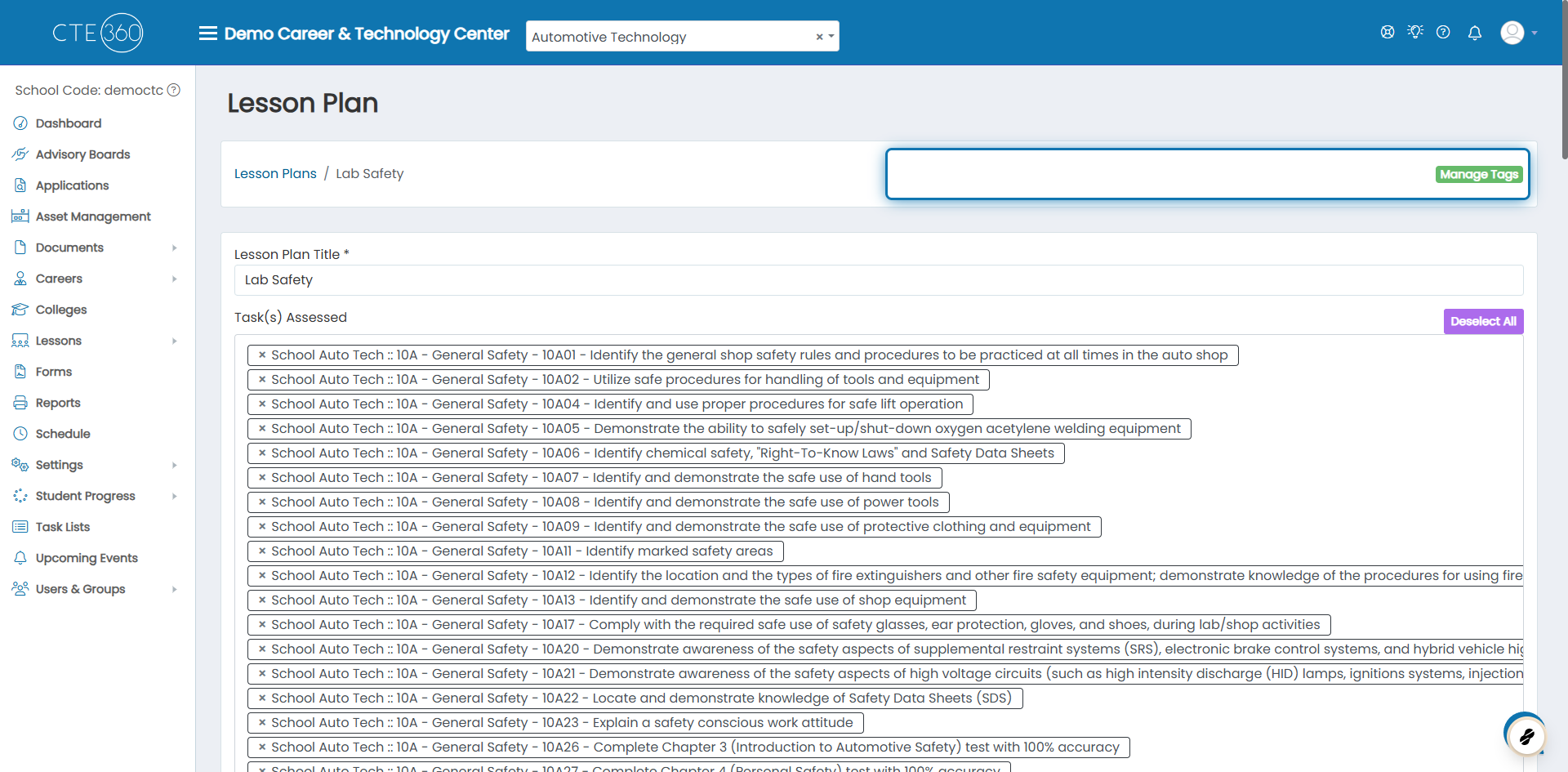Remove the 10A22 Safety Data Sheets task
Screen dimensions: 1568x772
coord(262,698)
